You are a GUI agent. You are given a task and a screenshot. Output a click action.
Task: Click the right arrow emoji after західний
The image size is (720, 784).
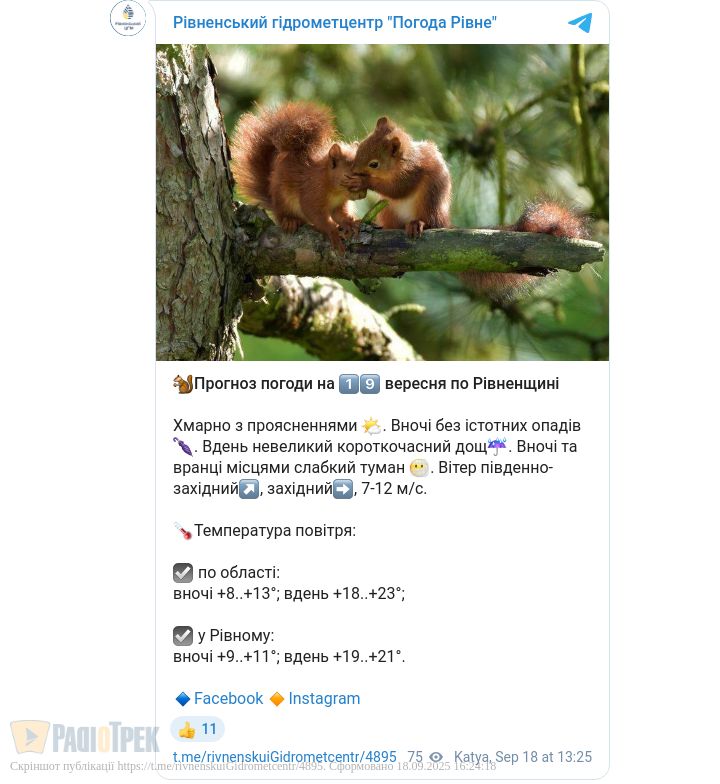(343, 489)
